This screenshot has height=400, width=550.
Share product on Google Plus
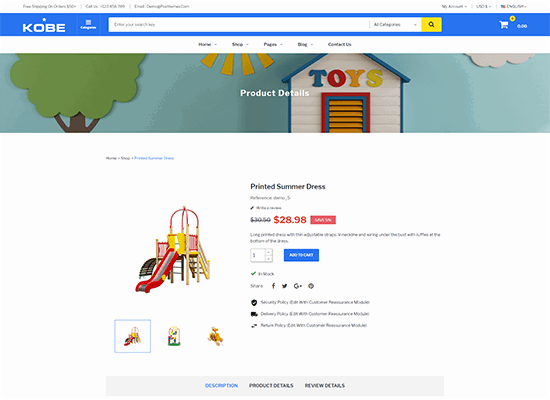tap(297, 286)
